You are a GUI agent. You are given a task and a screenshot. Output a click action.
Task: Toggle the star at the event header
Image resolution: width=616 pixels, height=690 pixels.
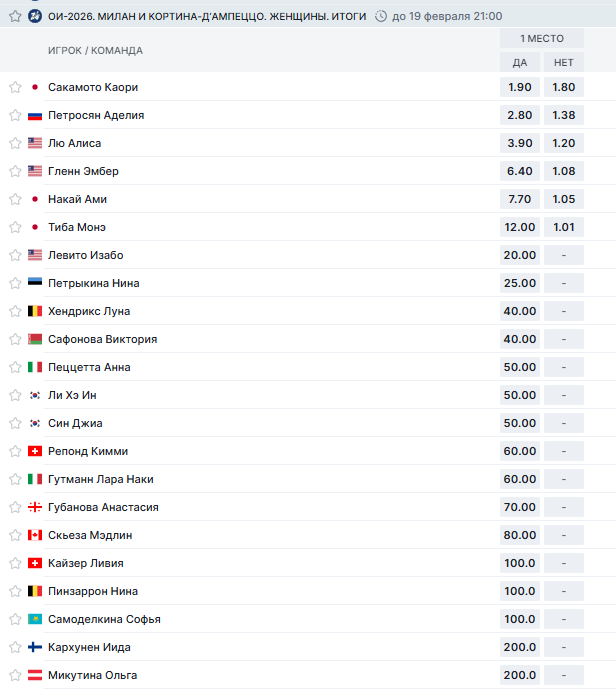(12, 16)
